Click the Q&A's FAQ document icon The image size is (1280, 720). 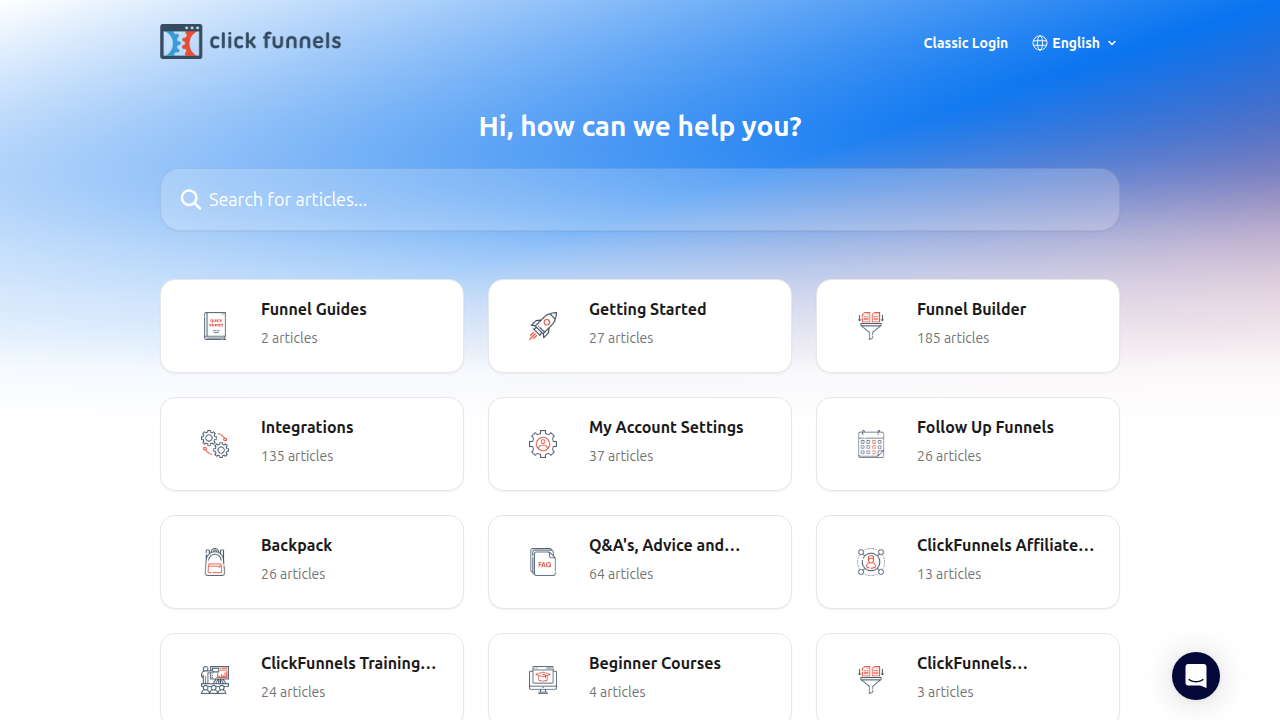543,562
